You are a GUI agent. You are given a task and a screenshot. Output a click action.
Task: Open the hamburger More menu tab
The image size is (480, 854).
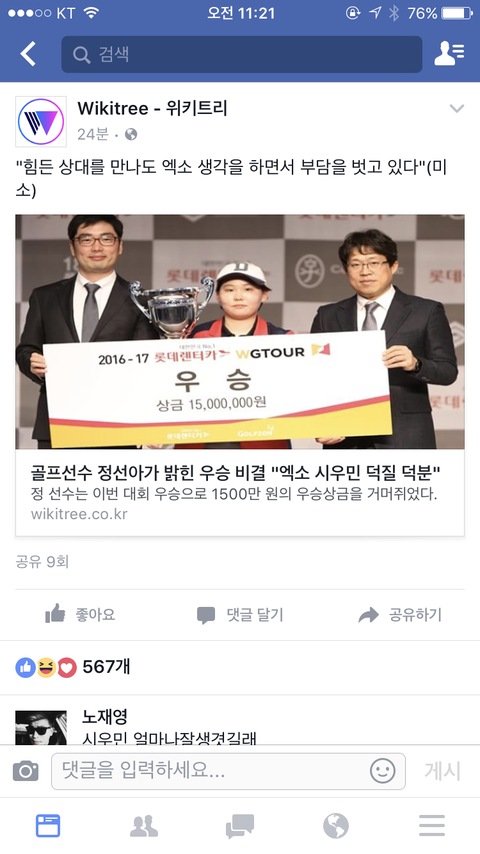tap(432, 826)
